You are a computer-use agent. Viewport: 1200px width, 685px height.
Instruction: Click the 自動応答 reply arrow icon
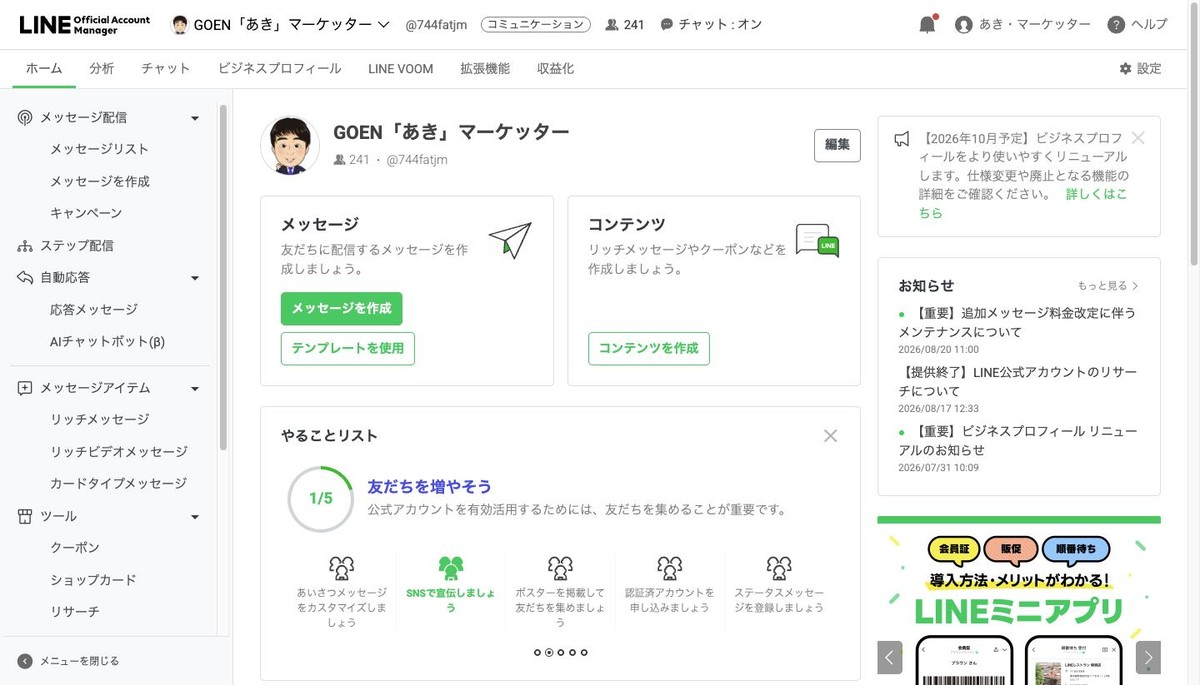25,277
